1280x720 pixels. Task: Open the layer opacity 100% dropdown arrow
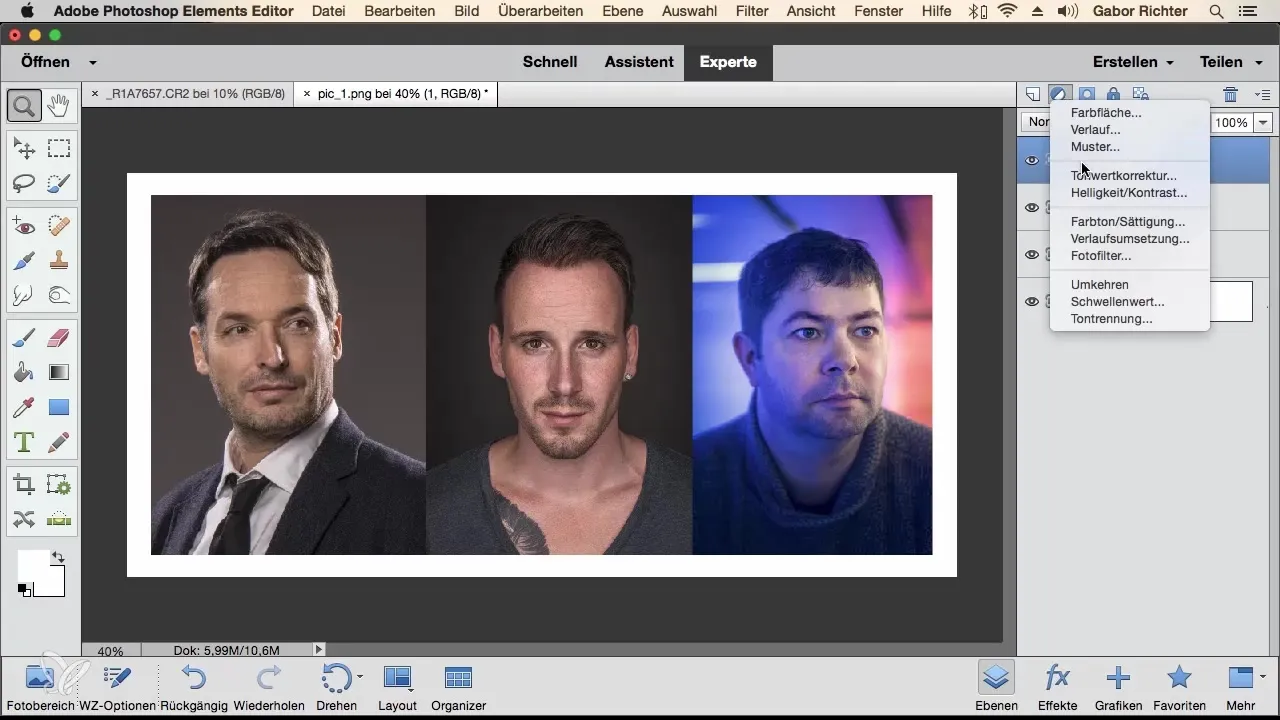coord(1263,122)
